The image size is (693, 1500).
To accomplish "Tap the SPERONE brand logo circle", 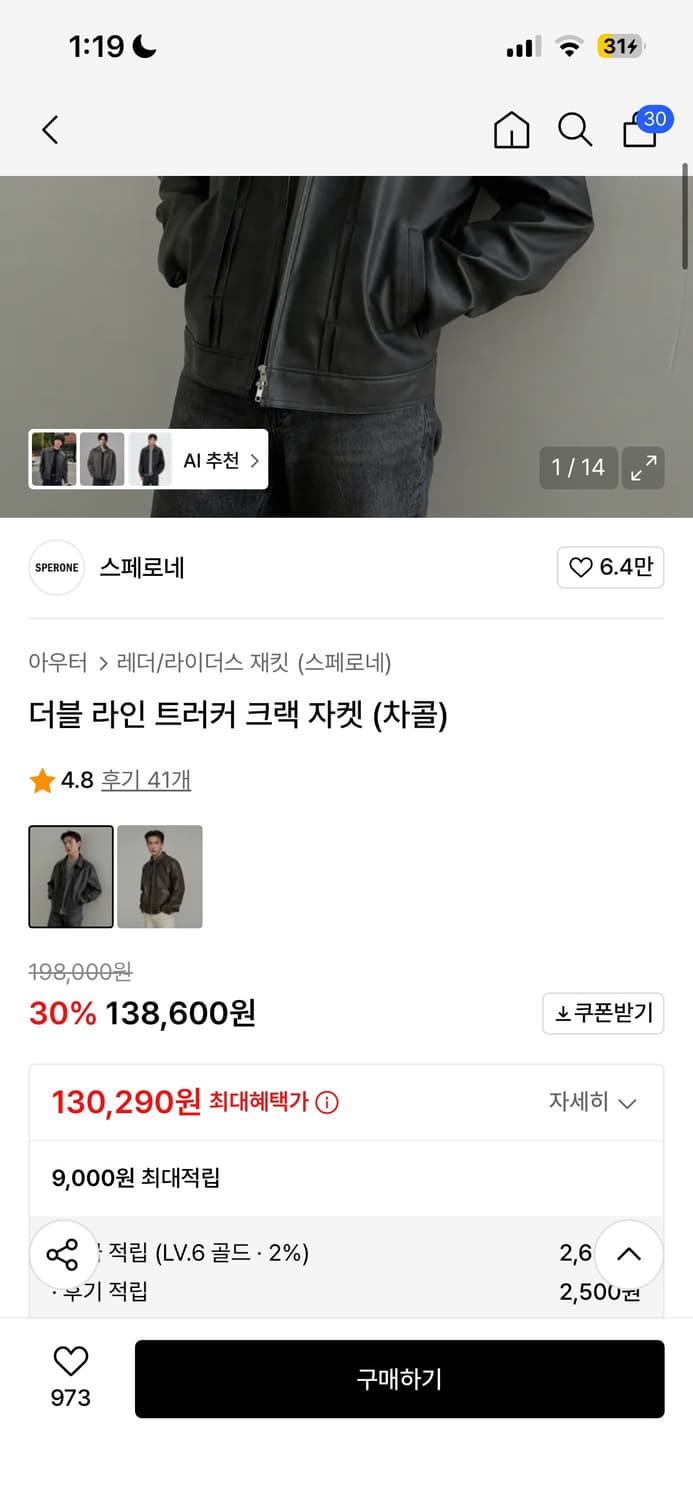I will (x=56, y=567).
